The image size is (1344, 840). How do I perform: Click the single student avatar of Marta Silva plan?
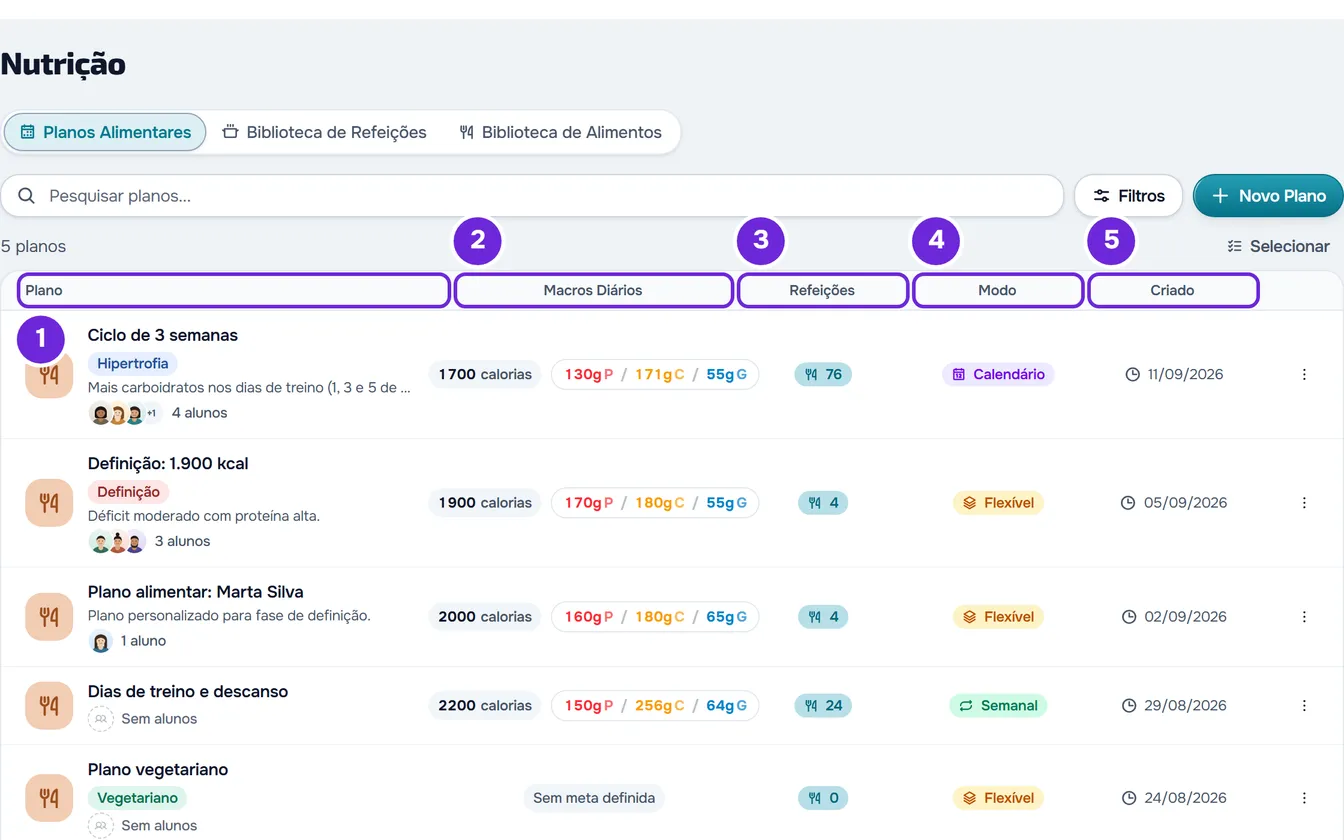(x=100, y=641)
